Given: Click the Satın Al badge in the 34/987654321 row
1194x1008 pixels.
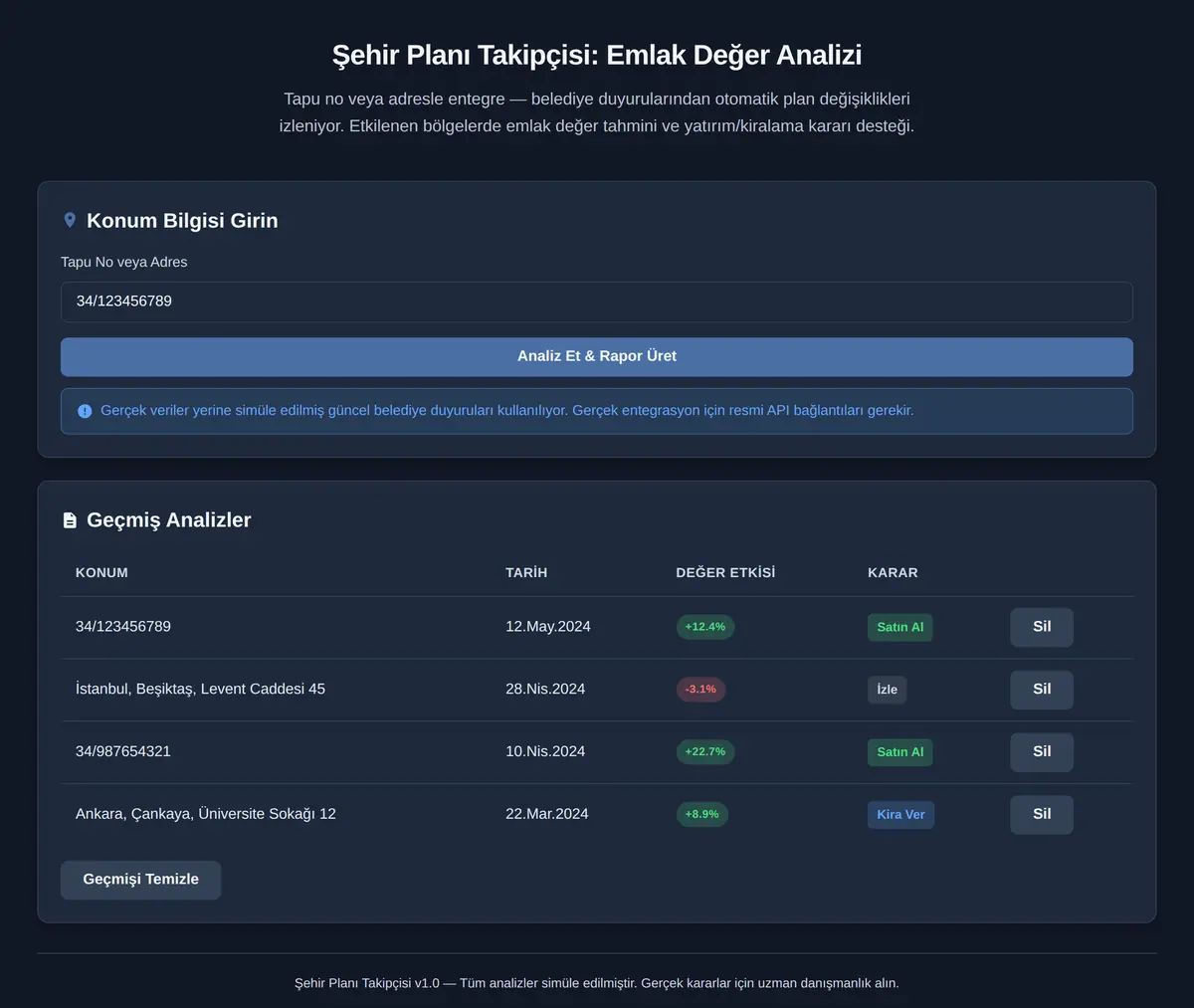Looking at the screenshot, I should (899, 752).
